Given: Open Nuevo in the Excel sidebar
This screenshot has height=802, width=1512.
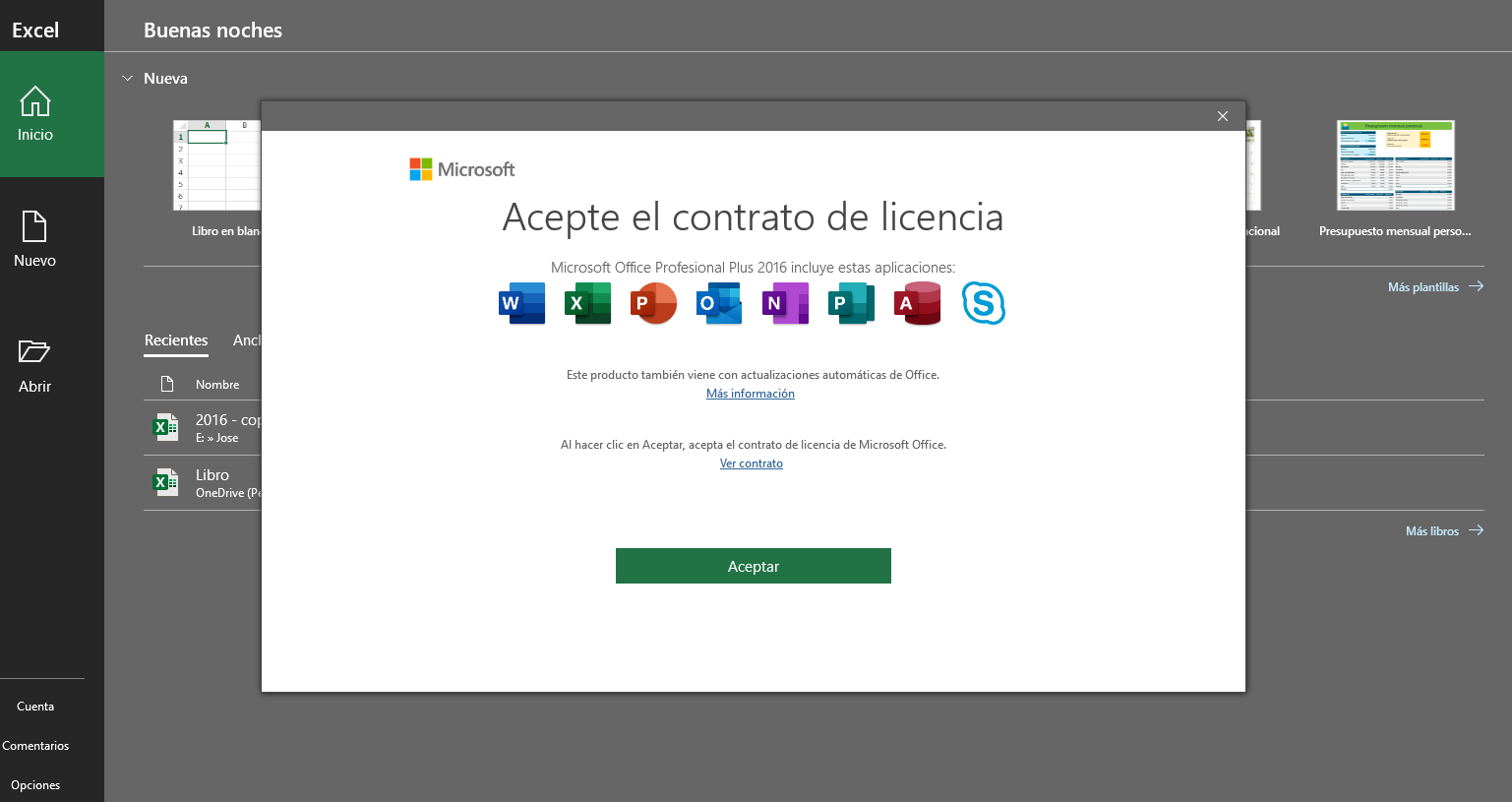Looking at the screenshot, I should 35,240.
